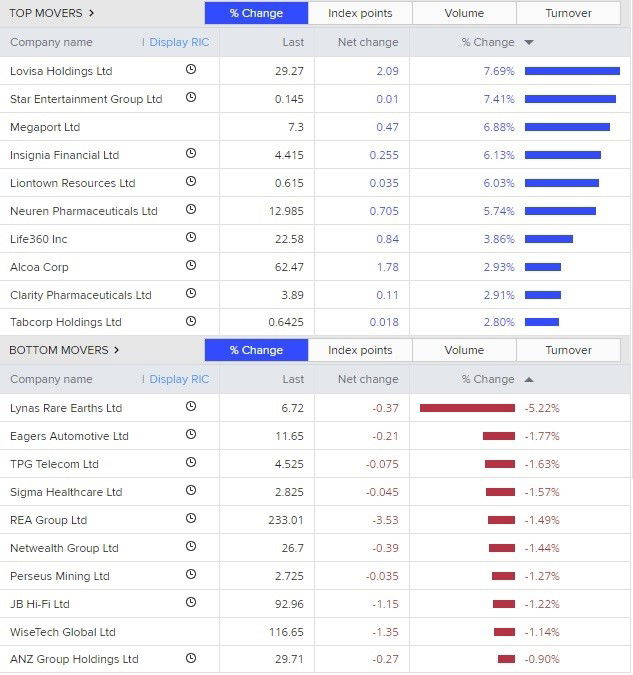Screen dimensions: 633x675
Task: Select % Change tab in Top Movers
Action: [x=256, y=13]
